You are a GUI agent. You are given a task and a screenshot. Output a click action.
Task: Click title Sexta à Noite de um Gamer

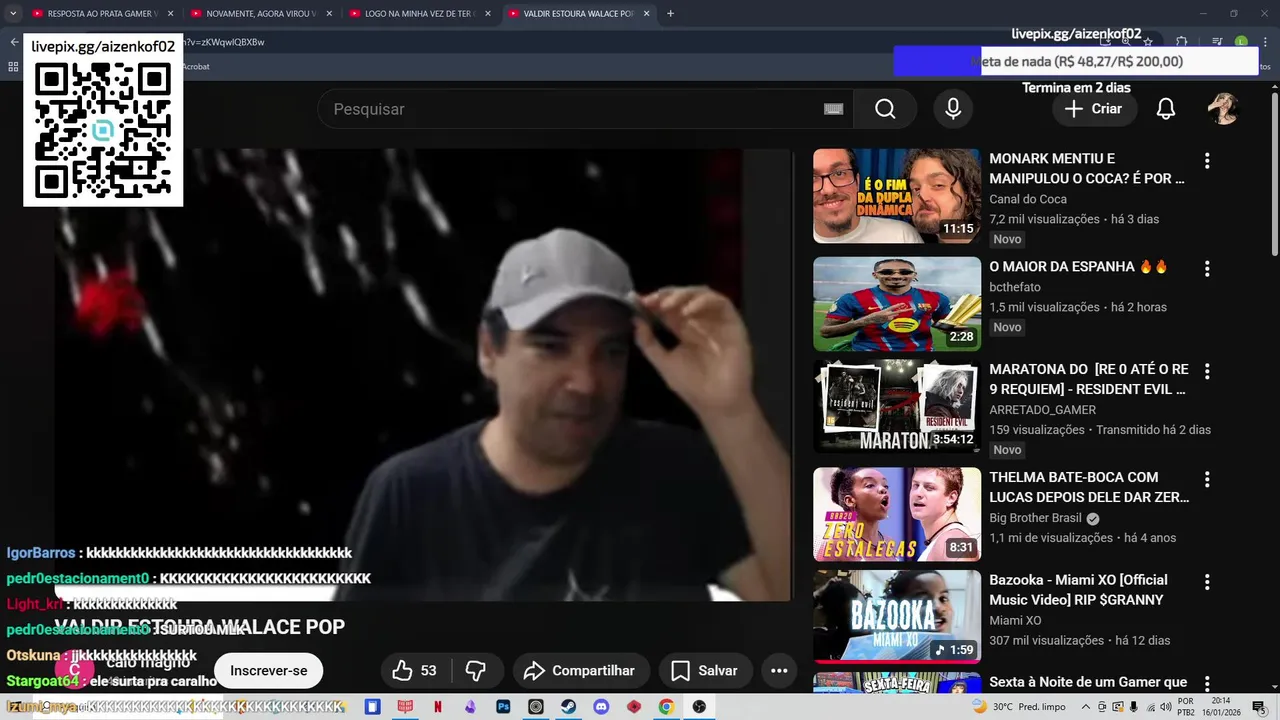tap(1088, 682)
